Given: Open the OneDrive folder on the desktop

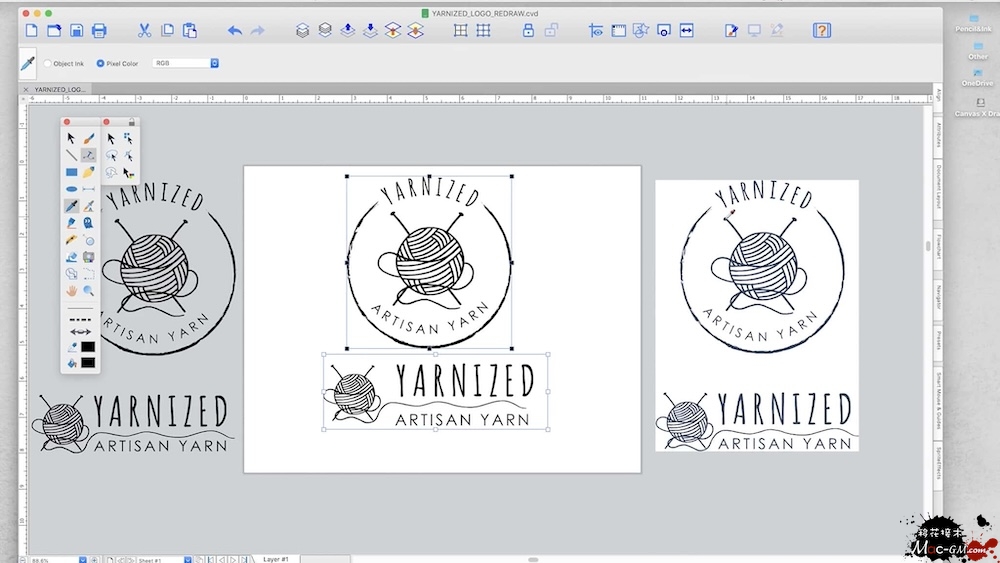Looking at the screenshot, I should 977,74.
